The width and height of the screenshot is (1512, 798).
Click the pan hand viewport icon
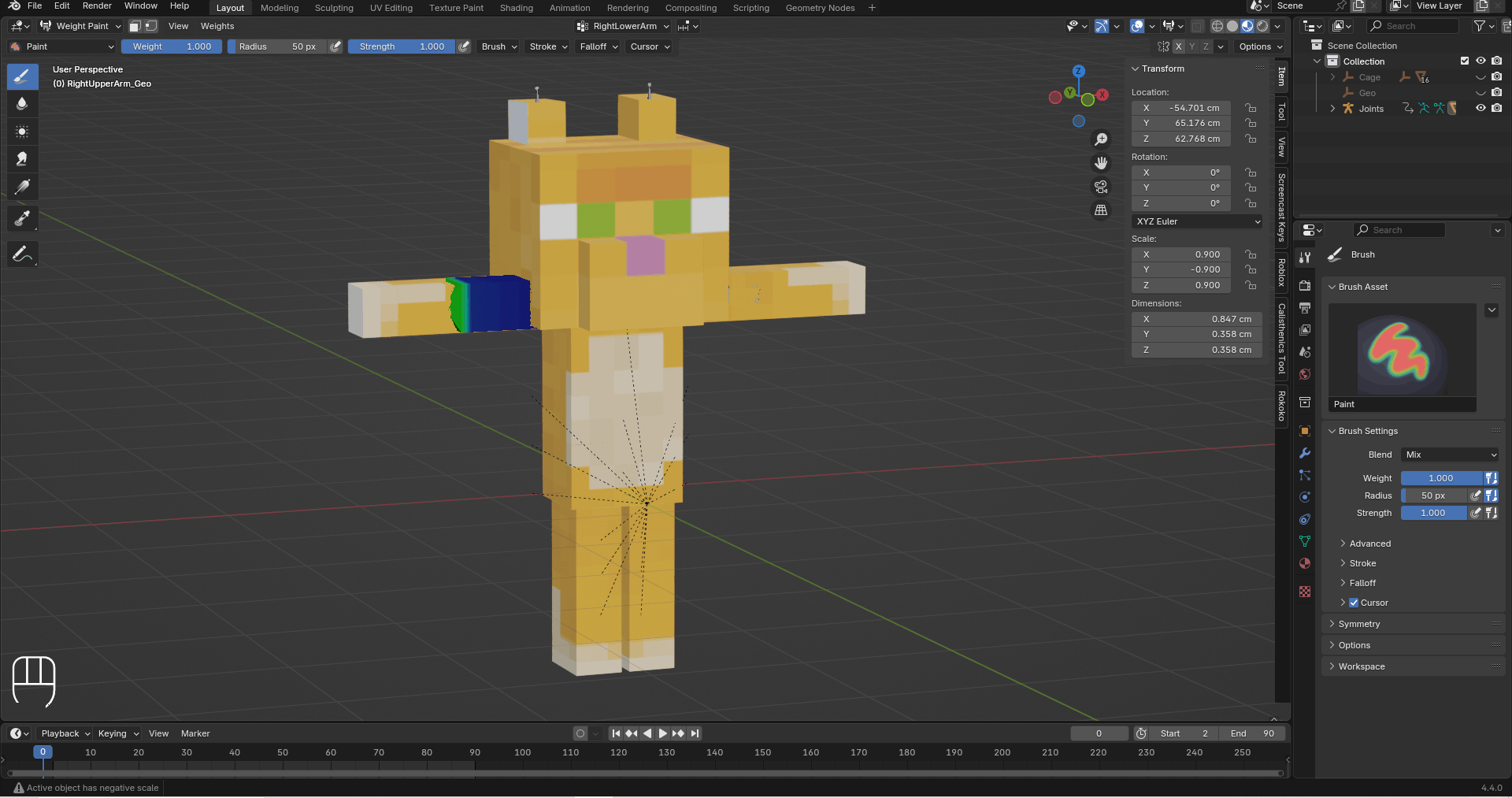click(x=1101, y=163)
